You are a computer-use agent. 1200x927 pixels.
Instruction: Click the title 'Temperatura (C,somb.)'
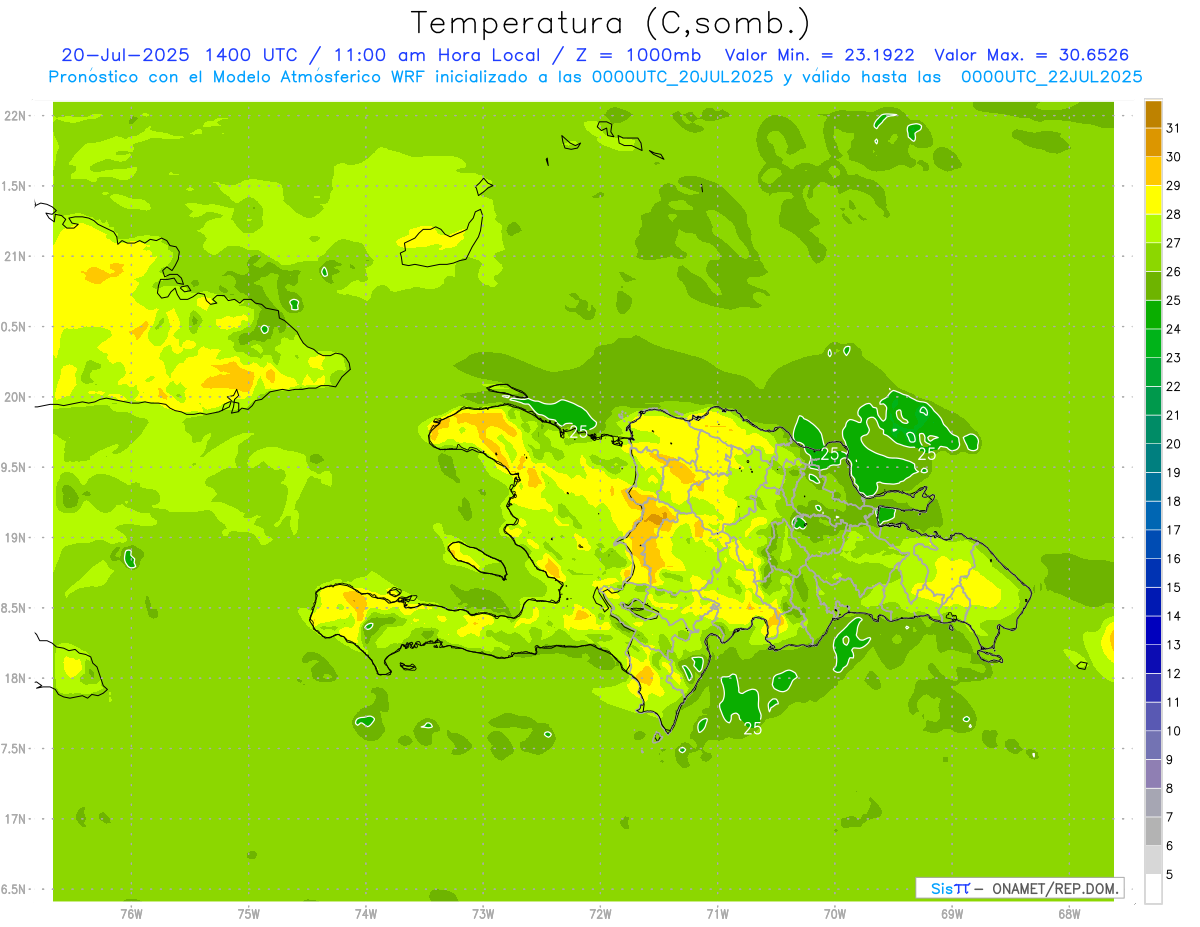click(610, 23)
